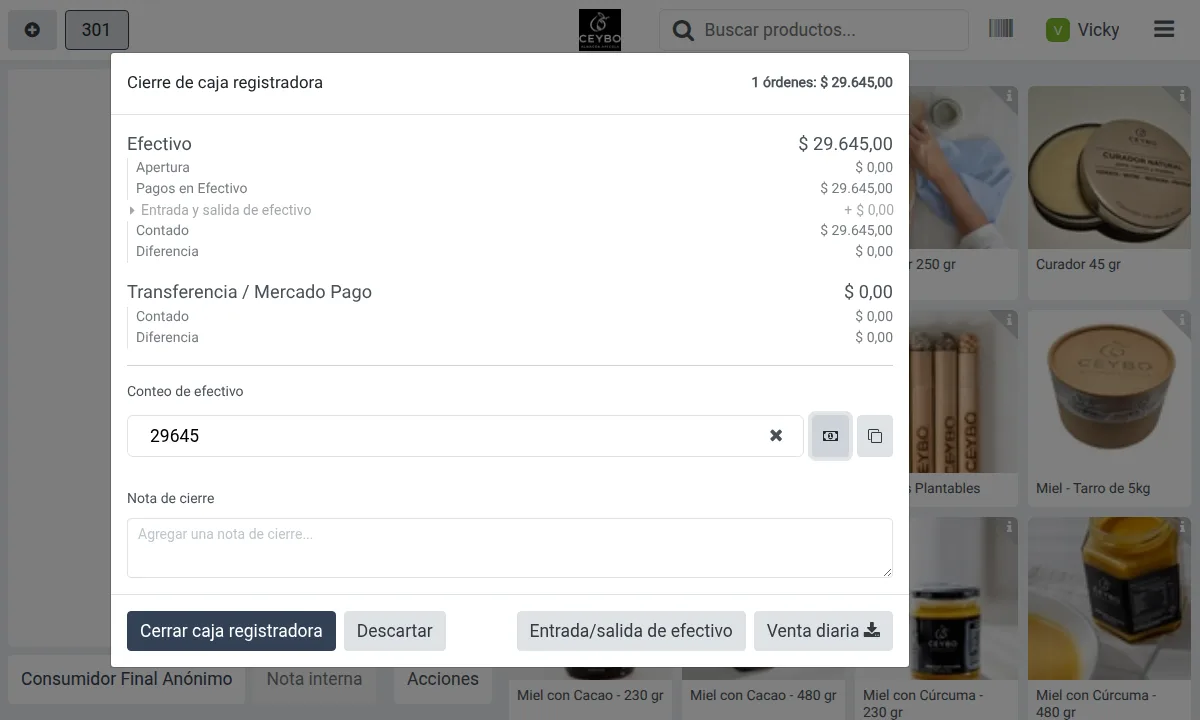Click the download icon on Venta diaria

[872, 631]
